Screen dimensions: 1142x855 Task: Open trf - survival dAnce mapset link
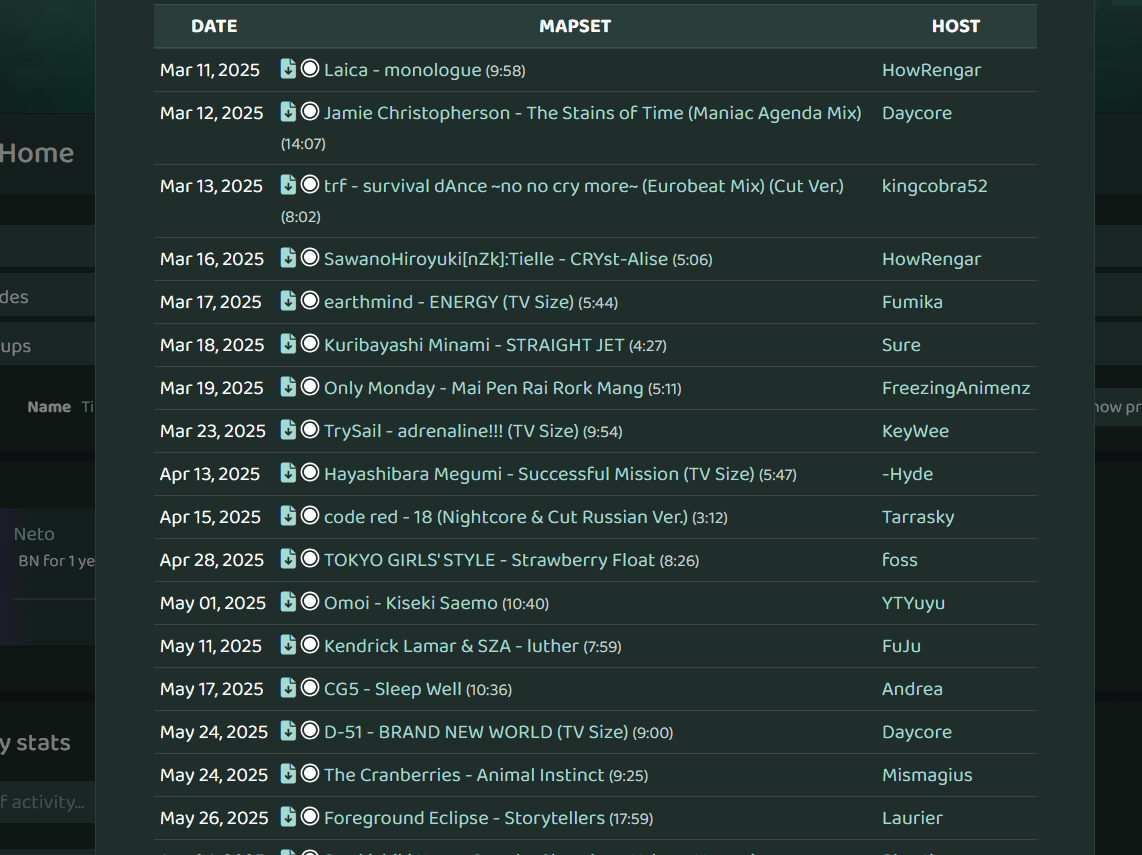(584, 186)
